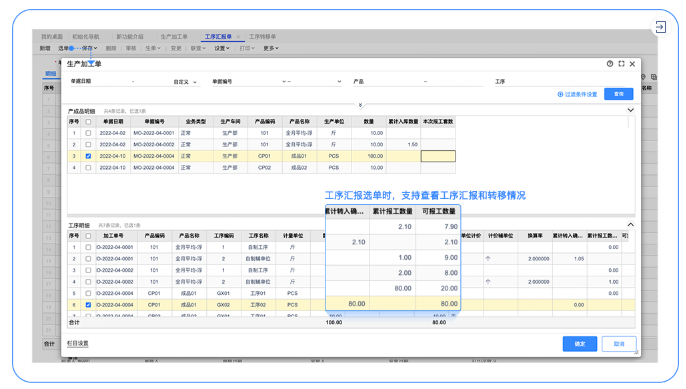This screenshot has height=389, width=686.
Task: Check the row MO-2022-04-0002 checkbox
Action: [x=88, y=144]
